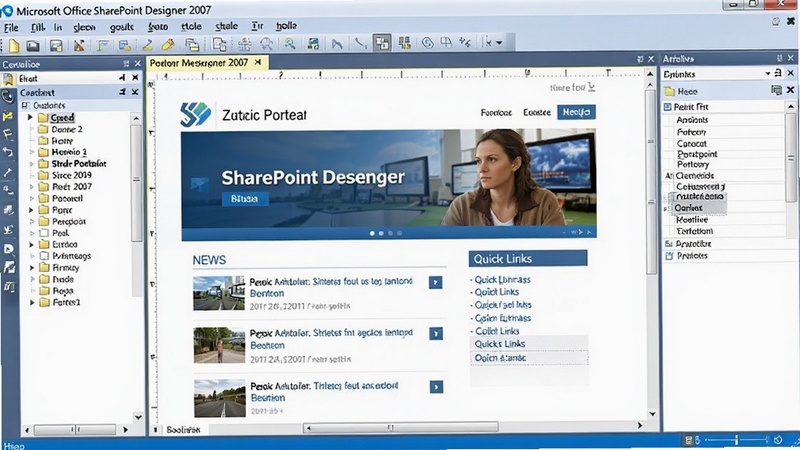Screen dimensions: 800x450
Task: Toggle the Pol. checkbox item in tree
Action: coord(44,233)
